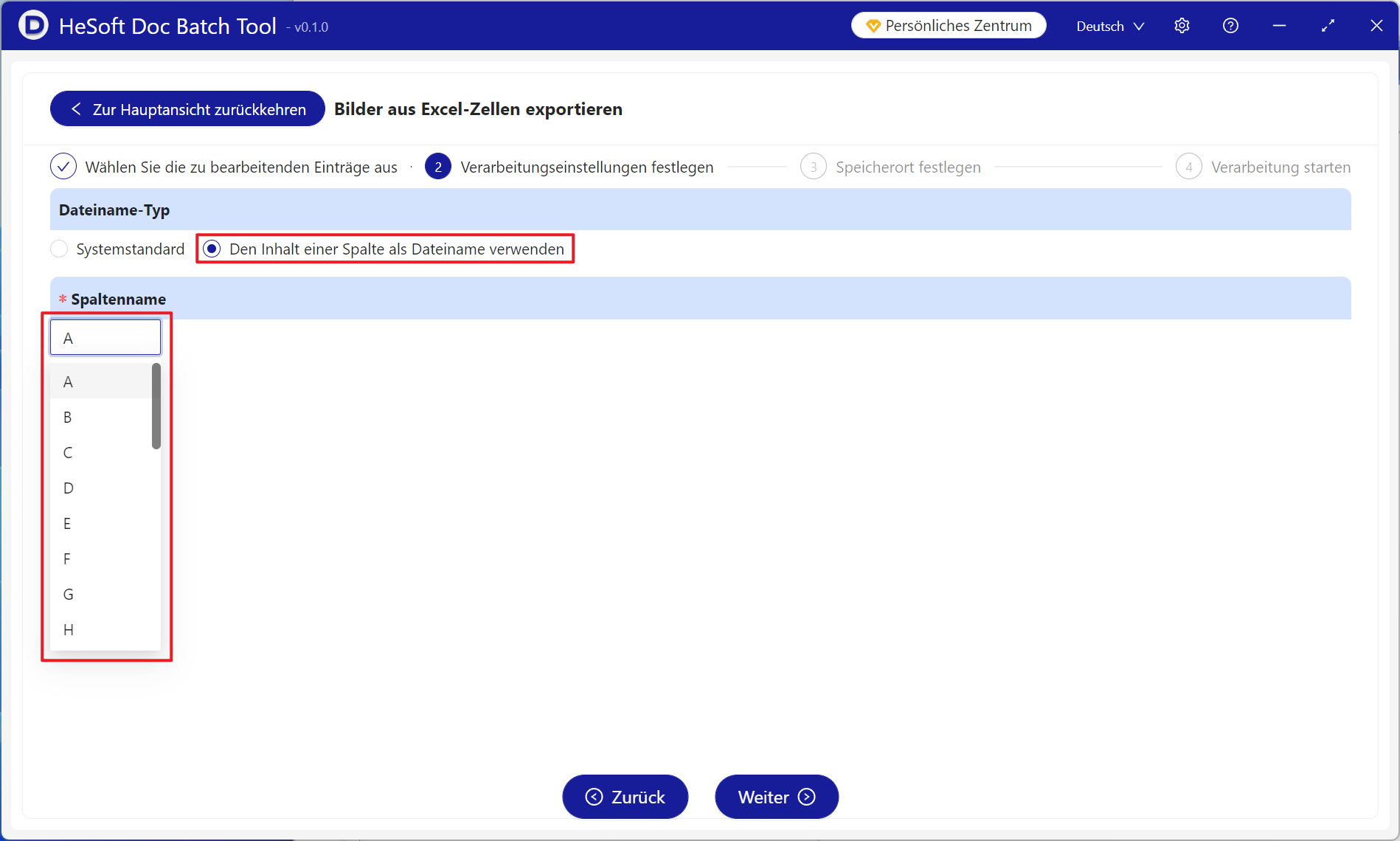Click the step 3 number circle

pyautogui.click(x=813, y=167)
